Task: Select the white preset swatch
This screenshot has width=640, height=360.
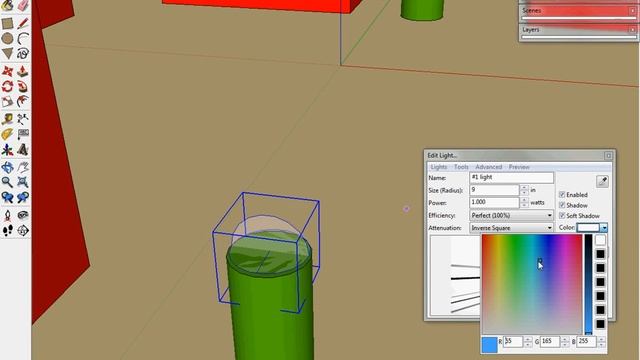Action: pos(600,240)
